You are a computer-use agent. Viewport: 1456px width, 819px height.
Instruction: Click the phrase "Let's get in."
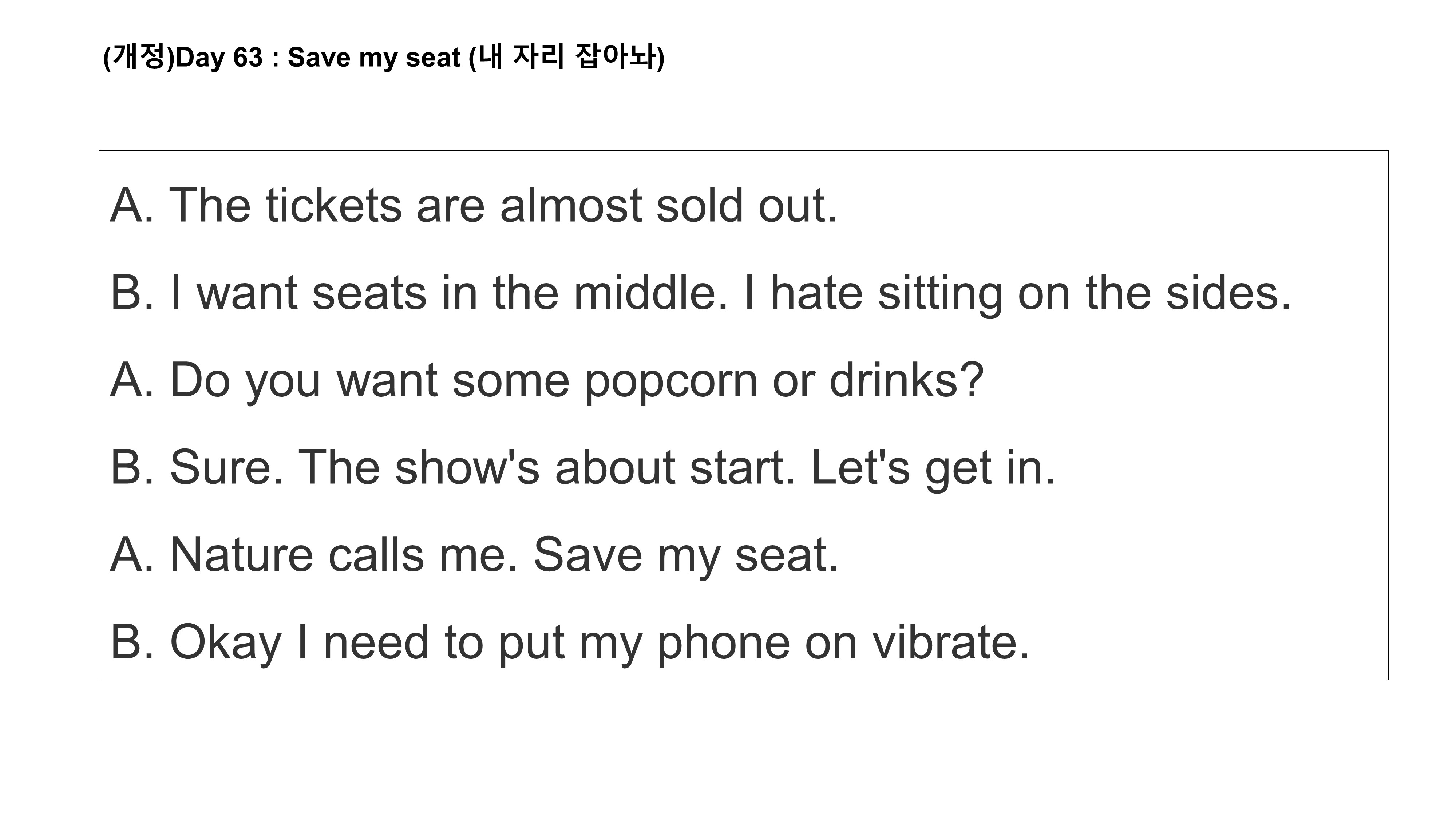pos(933,467)
